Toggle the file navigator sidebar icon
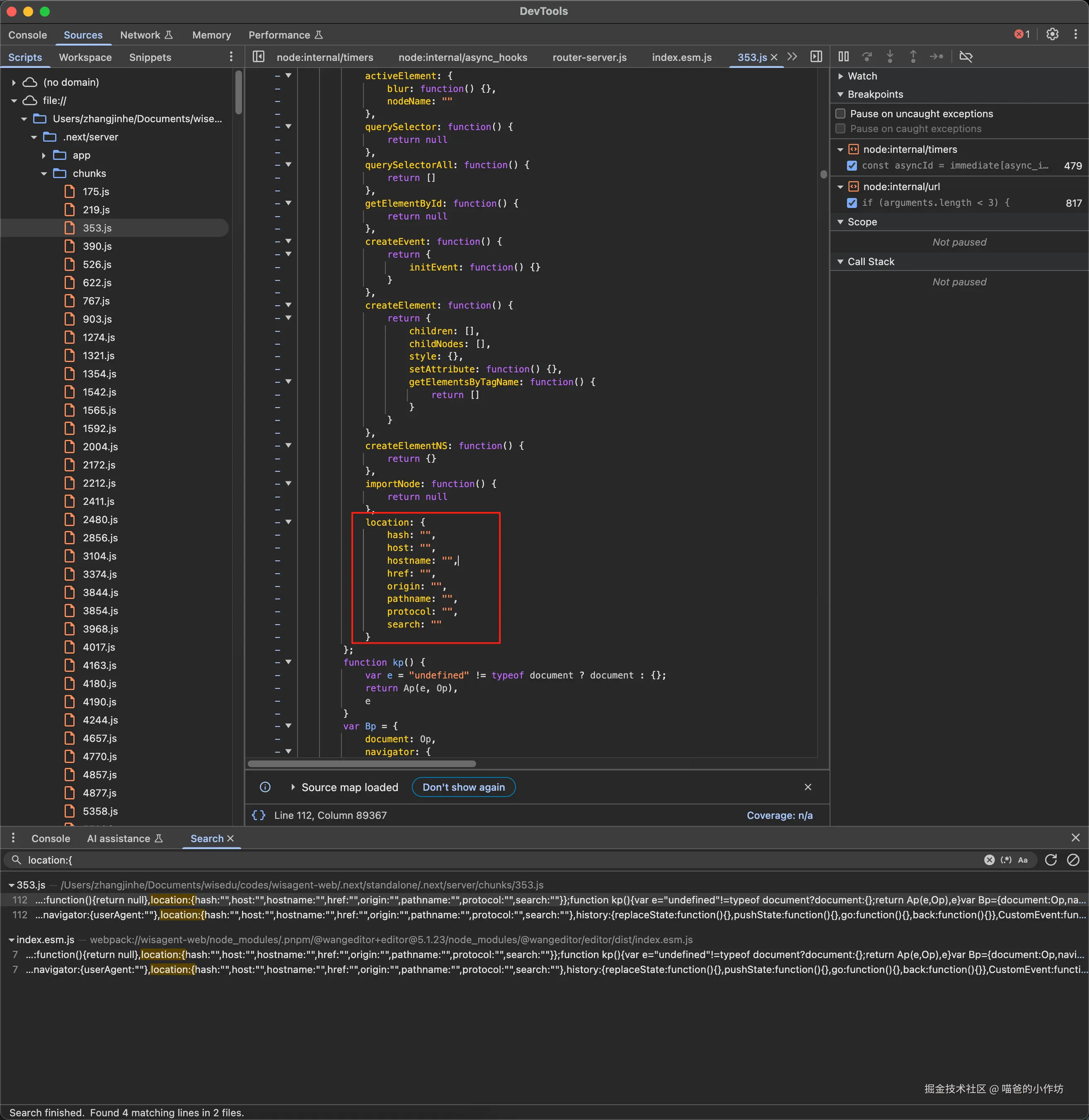The image size is (1089, 1120). click(x=259, y=57)
